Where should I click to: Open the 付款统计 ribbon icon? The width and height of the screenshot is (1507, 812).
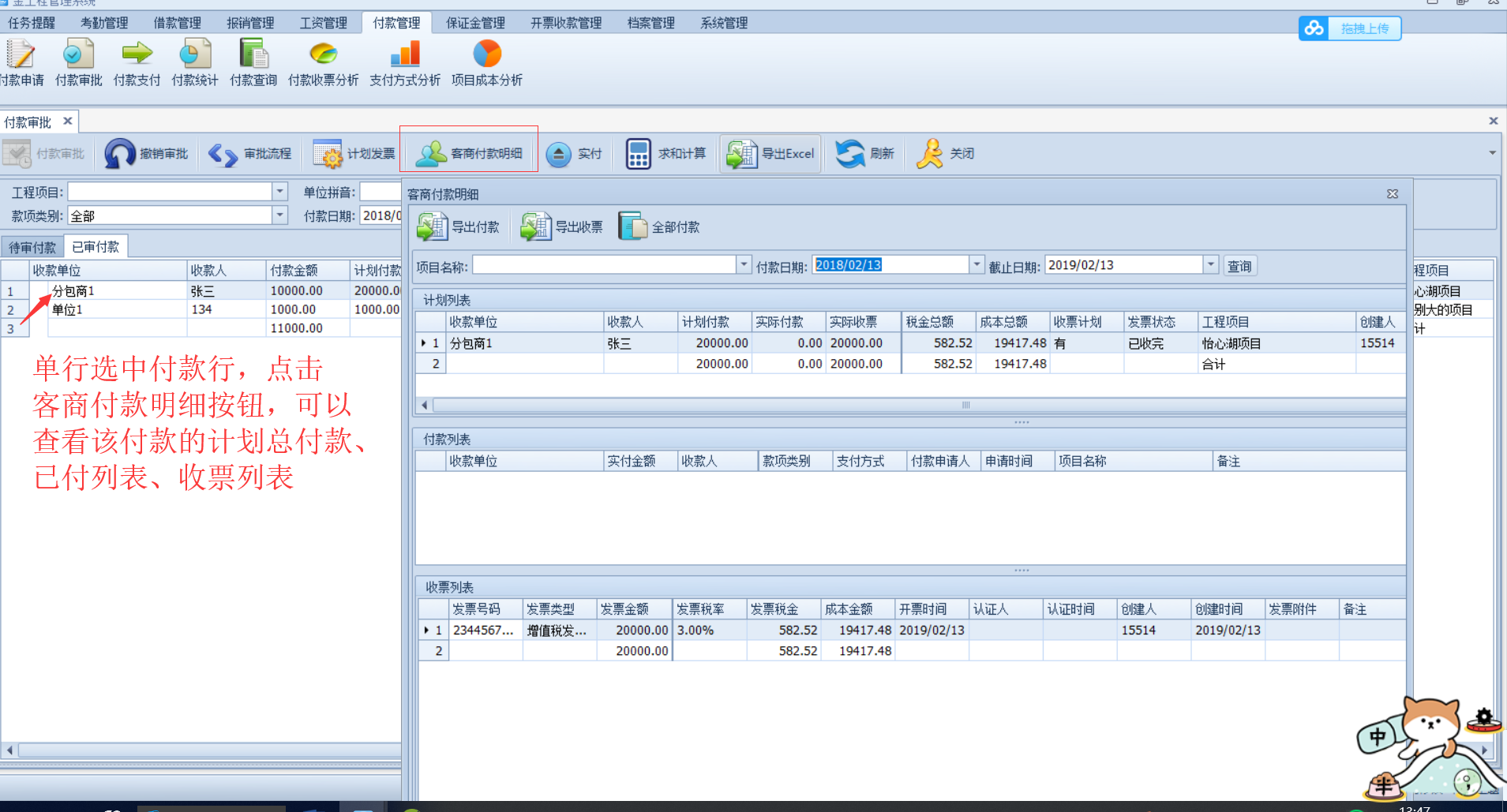coord(195,63)
